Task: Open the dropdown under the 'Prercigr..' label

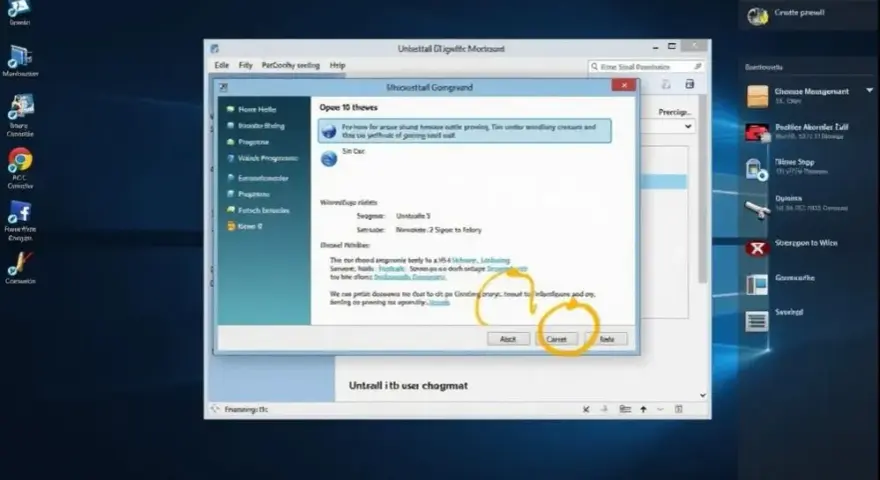Action: (688, 126)
